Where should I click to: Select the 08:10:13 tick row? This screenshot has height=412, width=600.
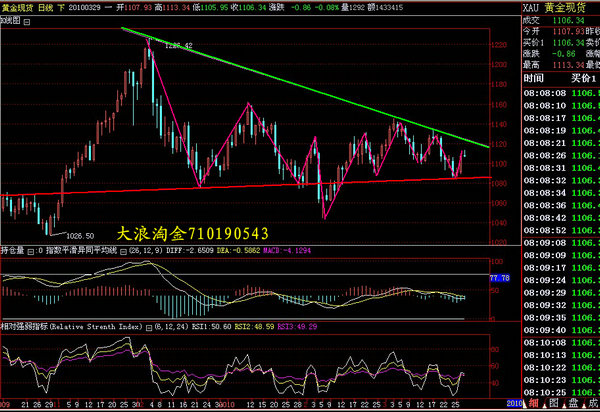coord(561,355)
